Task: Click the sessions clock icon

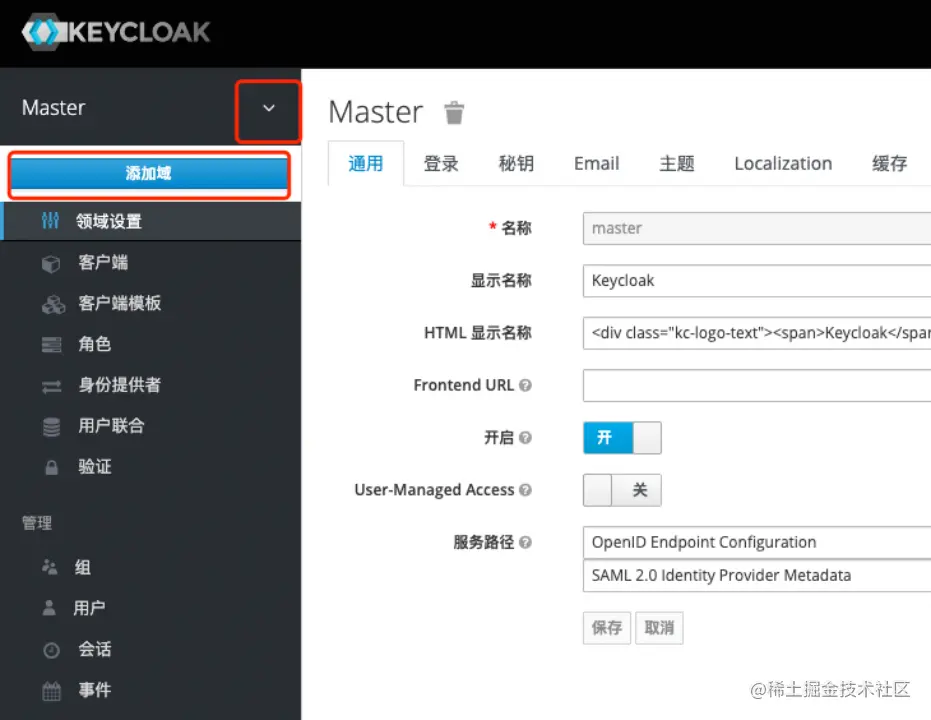Action: pos(52,650)
